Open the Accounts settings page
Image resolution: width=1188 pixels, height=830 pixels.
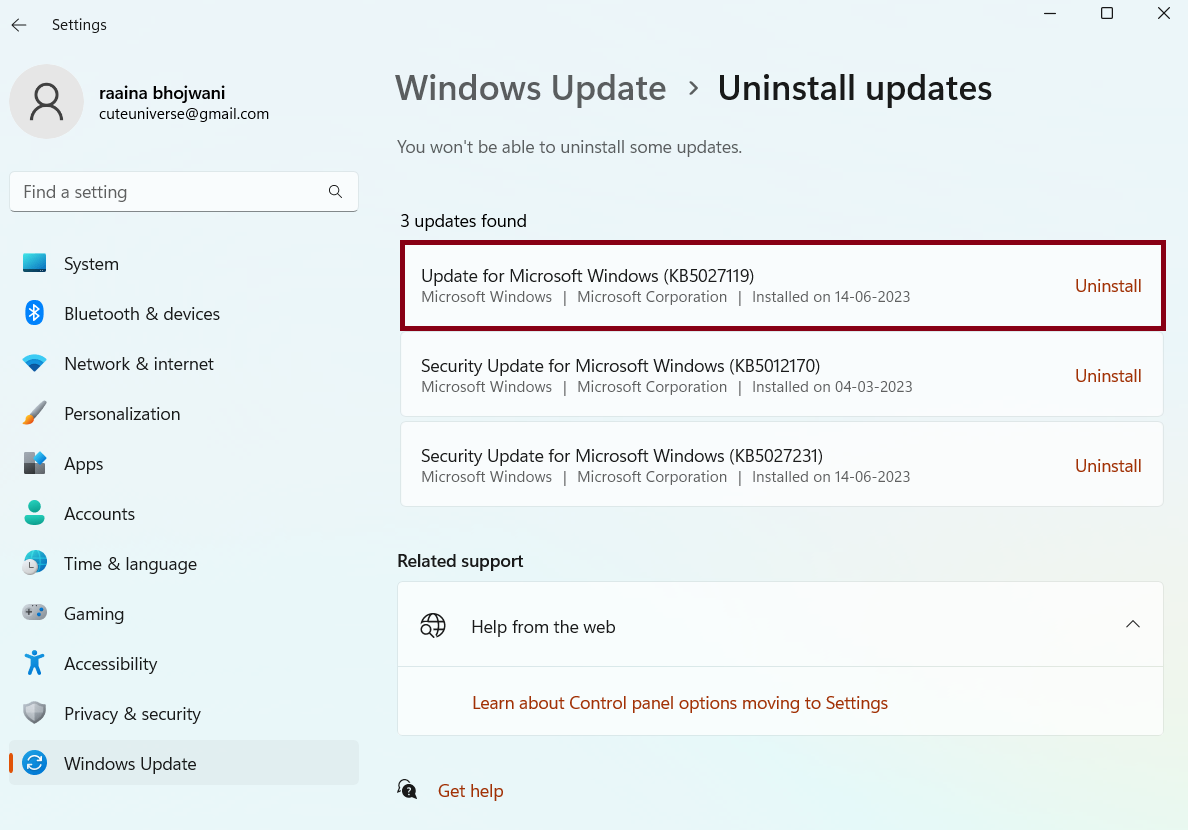coord(99,514)
